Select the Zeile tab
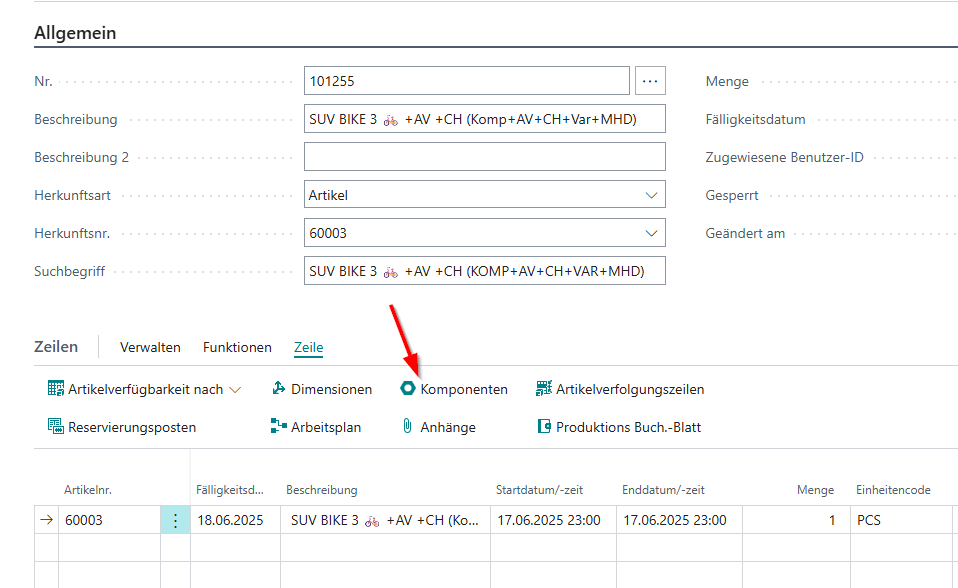Screen dimensions: 958x588 pos(308,347)
